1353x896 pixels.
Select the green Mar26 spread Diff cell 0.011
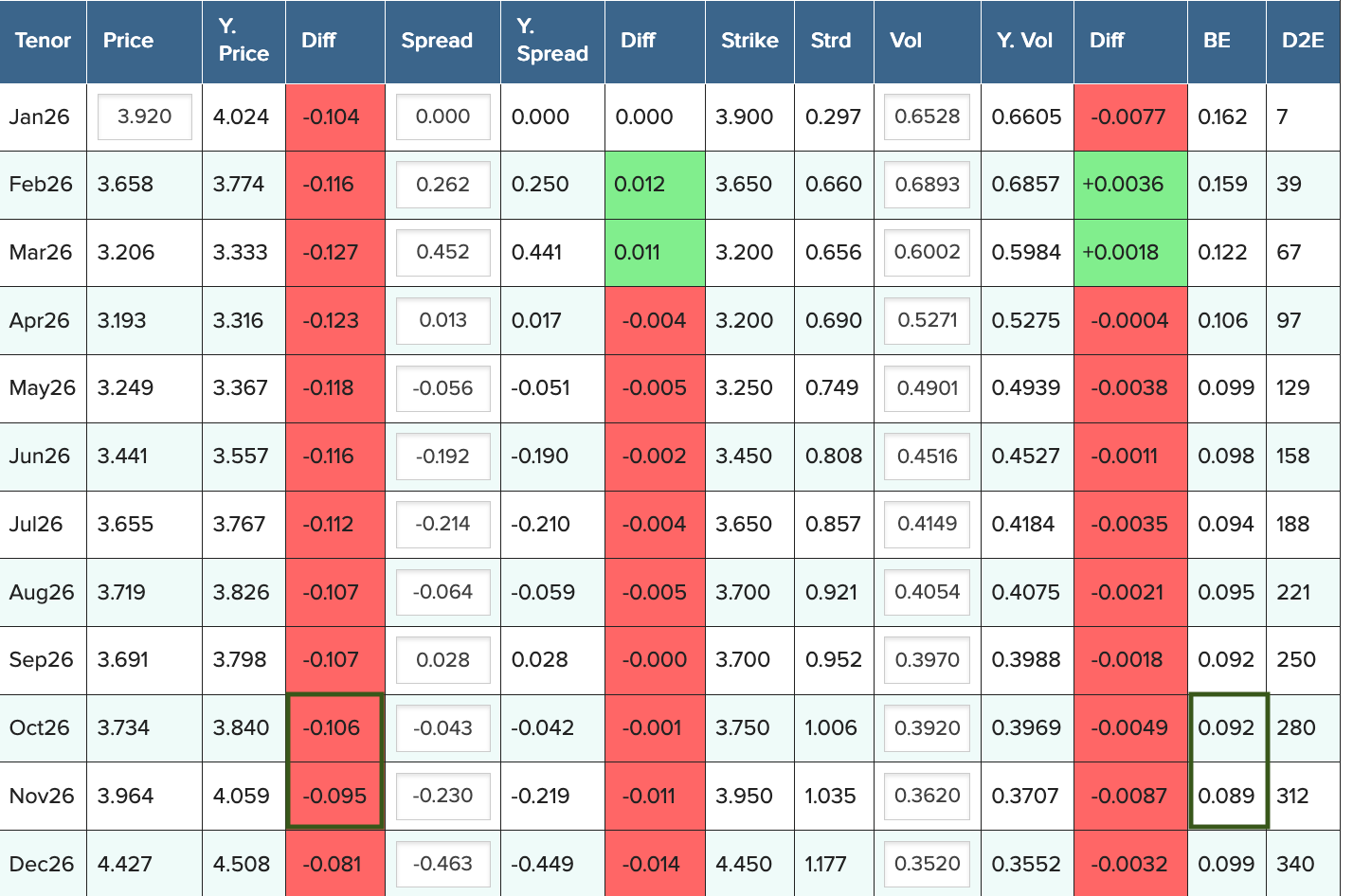point(654,253)
